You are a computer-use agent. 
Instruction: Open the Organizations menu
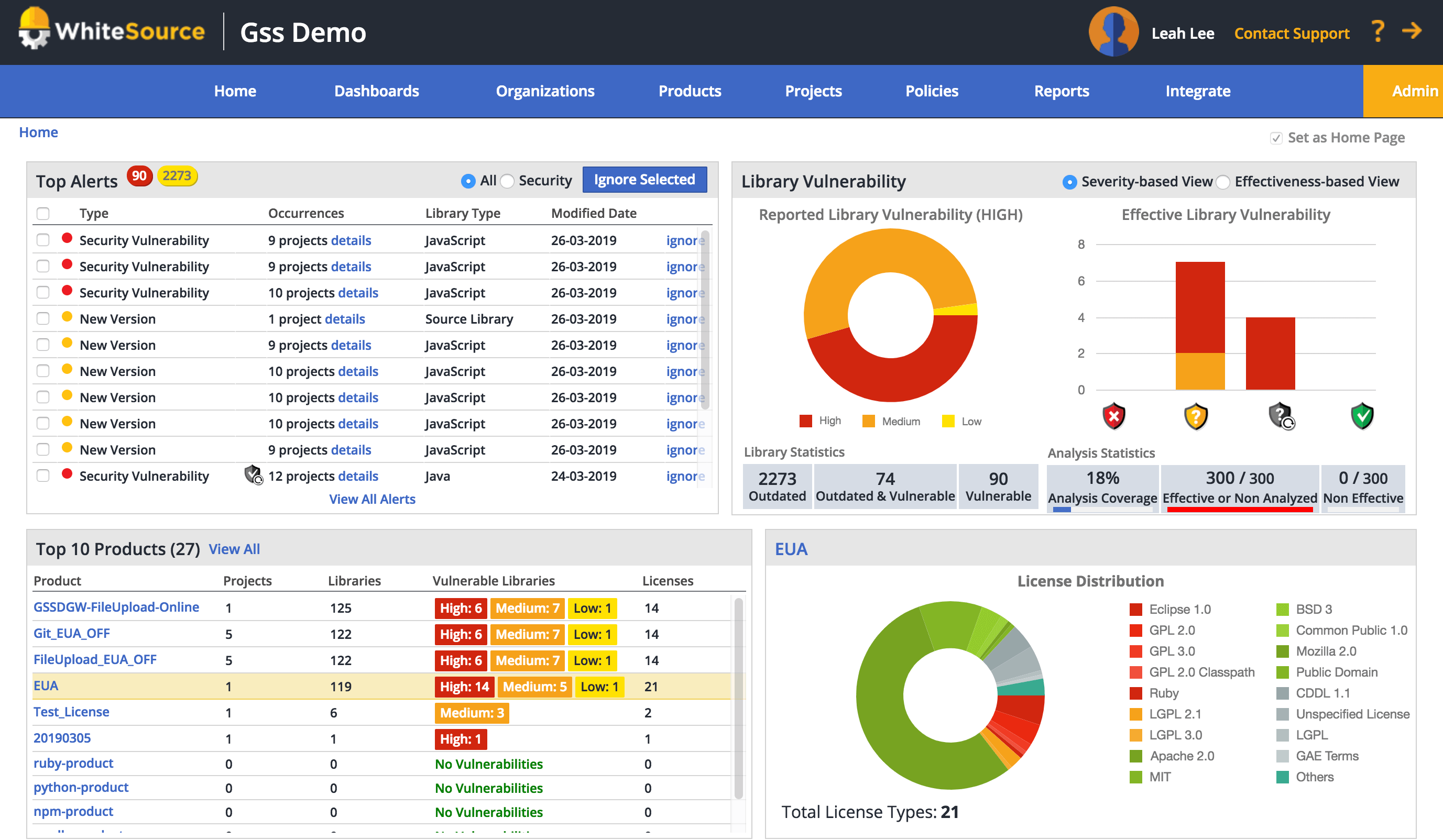click(x=545, y=91)
